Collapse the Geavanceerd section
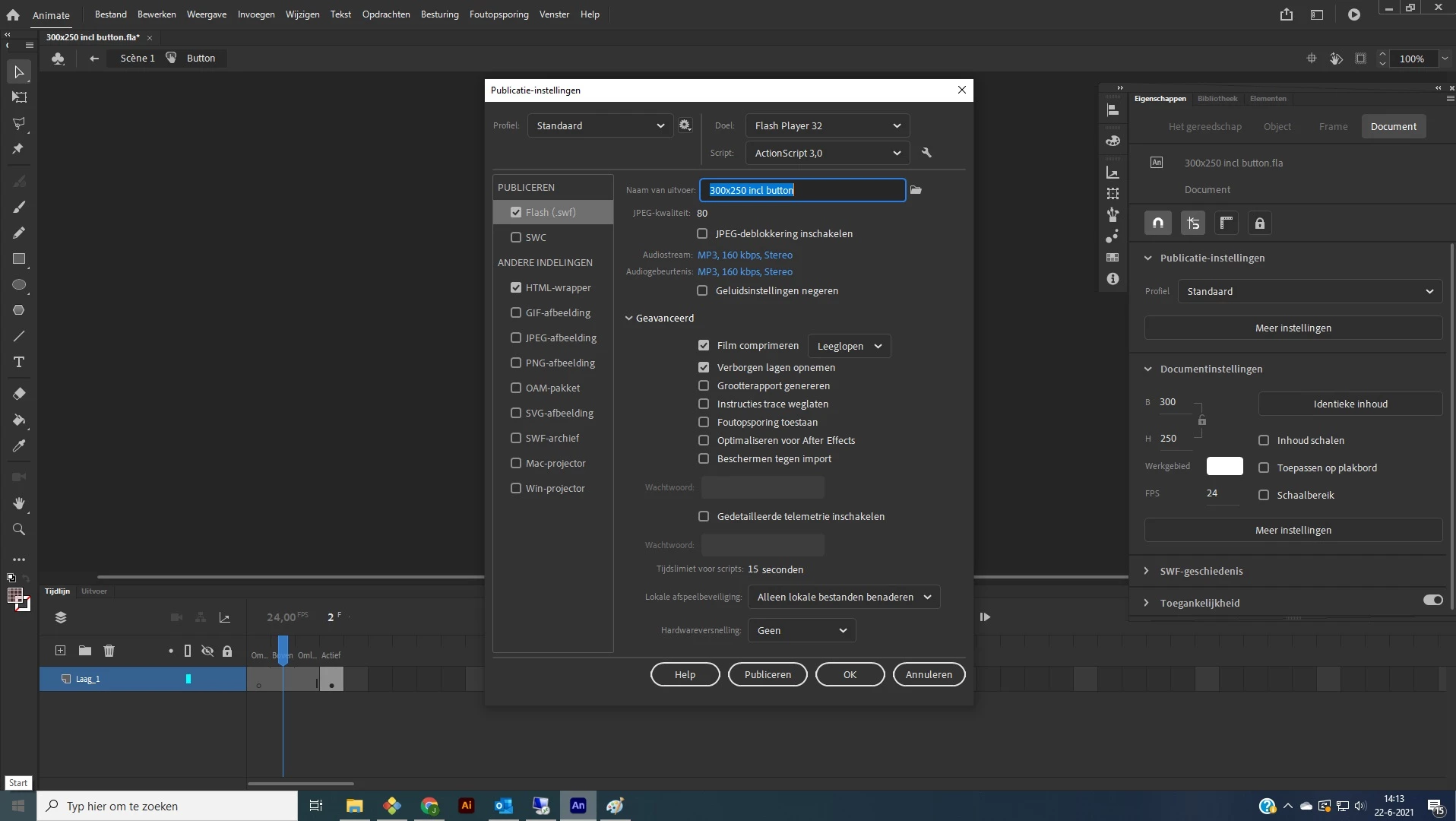This screenshot has height=821, width=1456. coord(629,318)
